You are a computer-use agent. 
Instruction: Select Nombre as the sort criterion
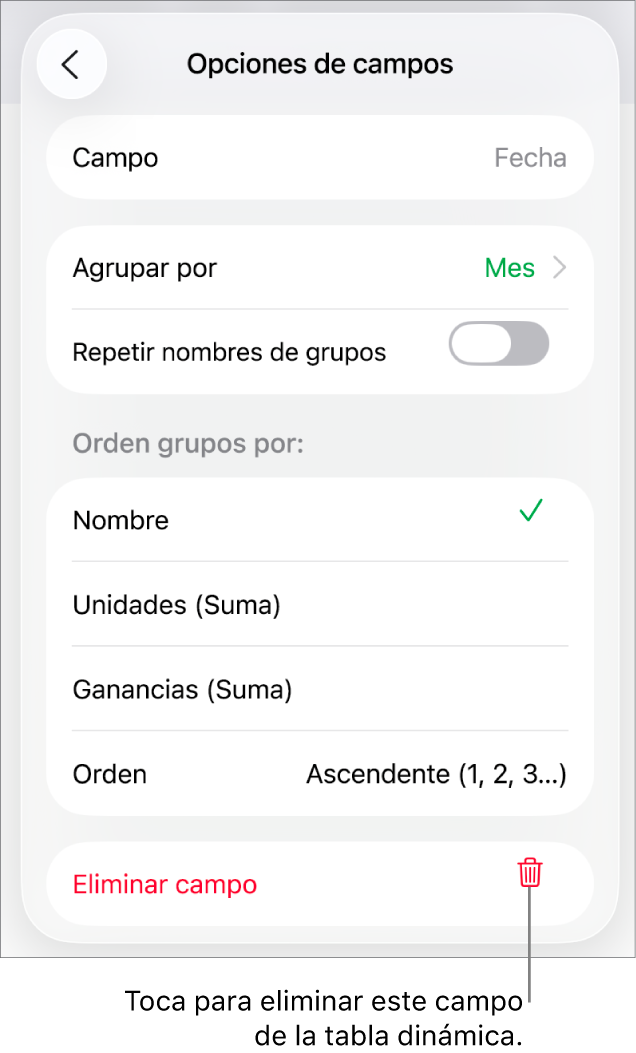pyautogui.click(x=120, y=520)
